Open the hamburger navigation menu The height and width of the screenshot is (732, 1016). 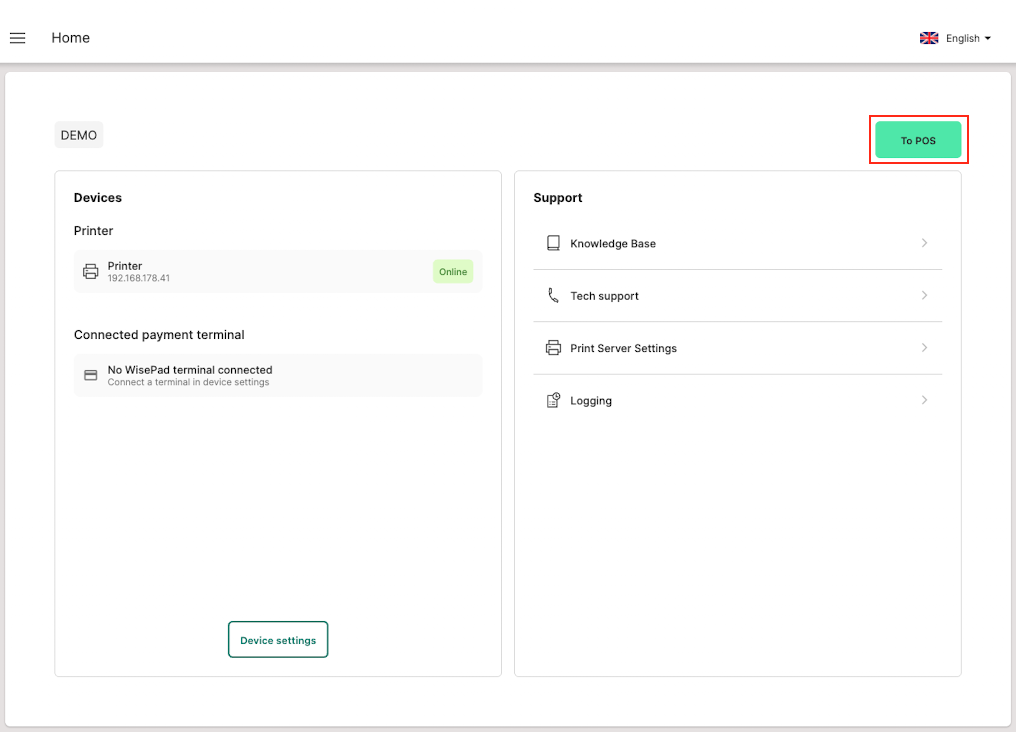tap(17, 38)
